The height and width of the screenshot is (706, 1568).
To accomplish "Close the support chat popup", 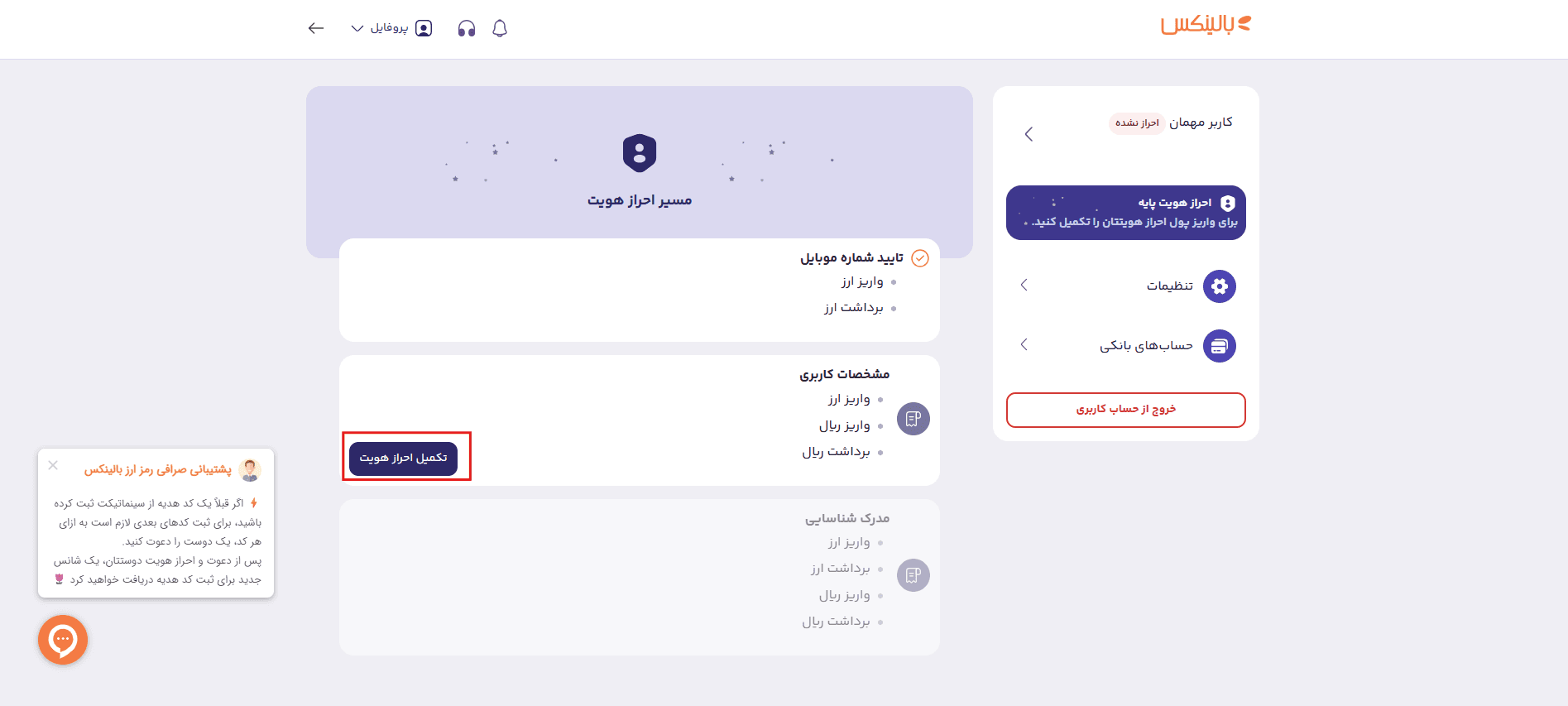I will (53, 466).
